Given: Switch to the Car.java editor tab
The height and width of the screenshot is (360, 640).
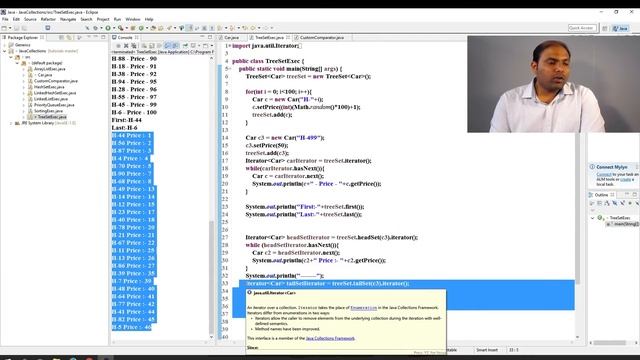Looking at the screenshot, I should point(231,38).
